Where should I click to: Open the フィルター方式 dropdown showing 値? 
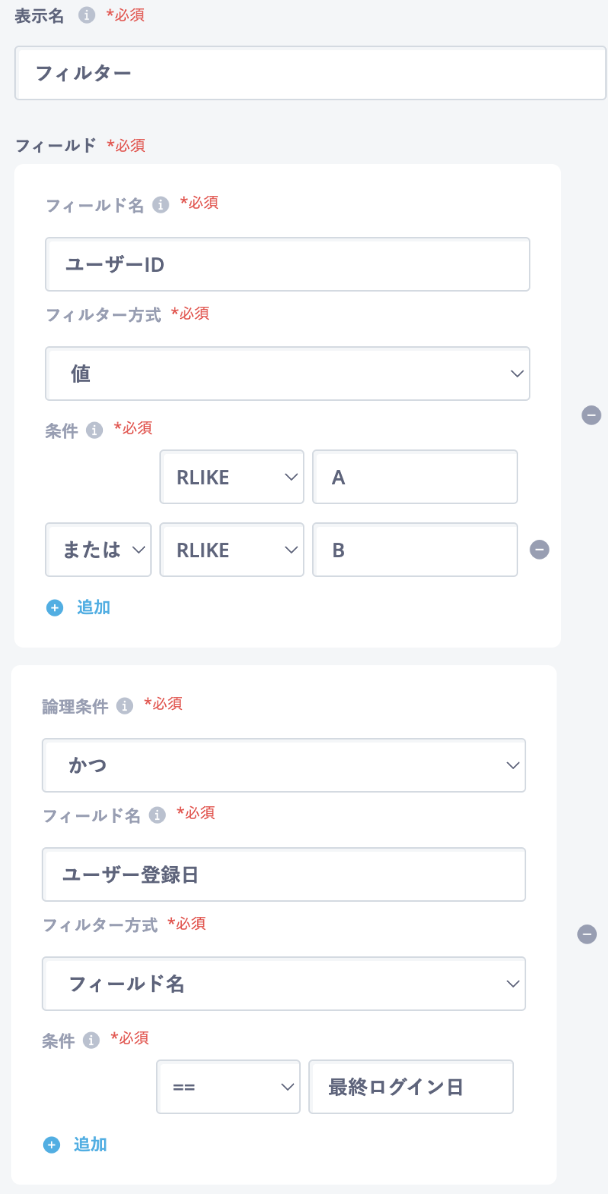(x=287, y=374)
